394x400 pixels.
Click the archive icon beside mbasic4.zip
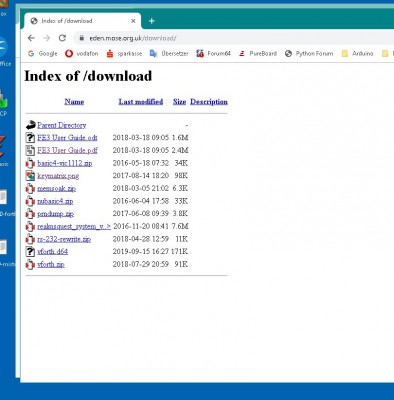coord(30,201)
